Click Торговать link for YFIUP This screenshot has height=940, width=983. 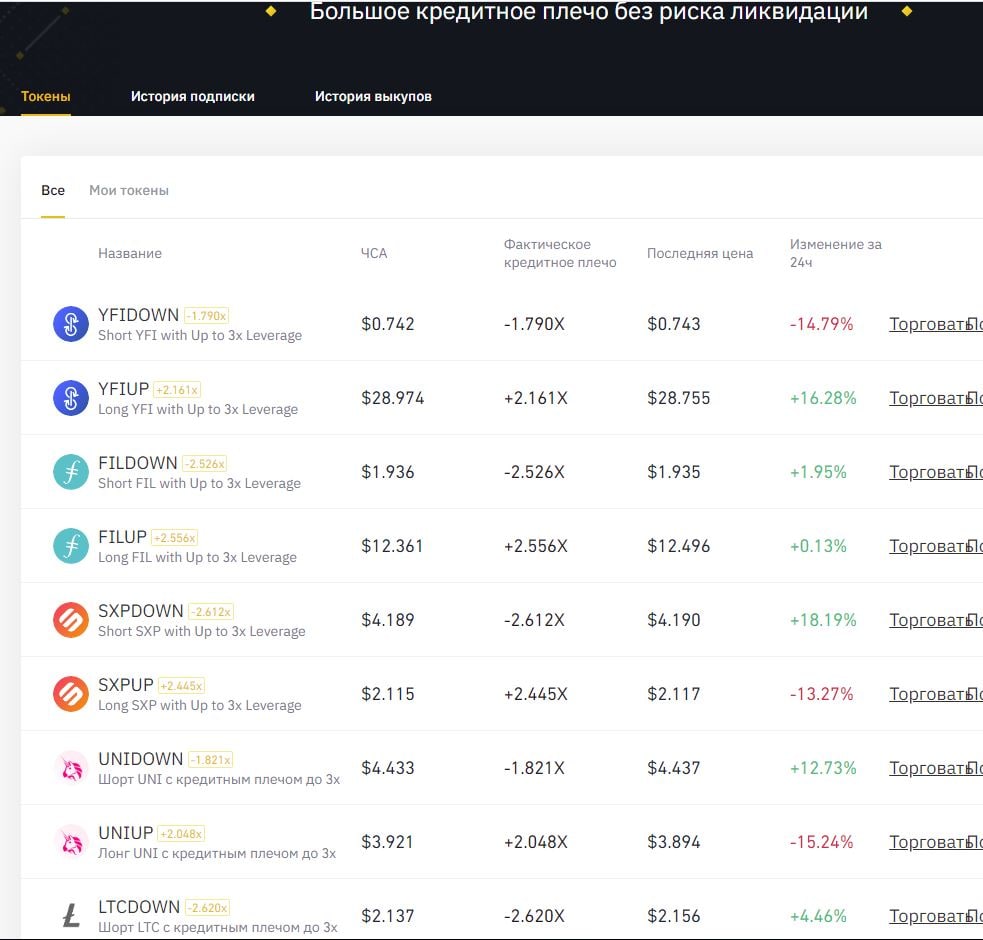tap(930, 398)
